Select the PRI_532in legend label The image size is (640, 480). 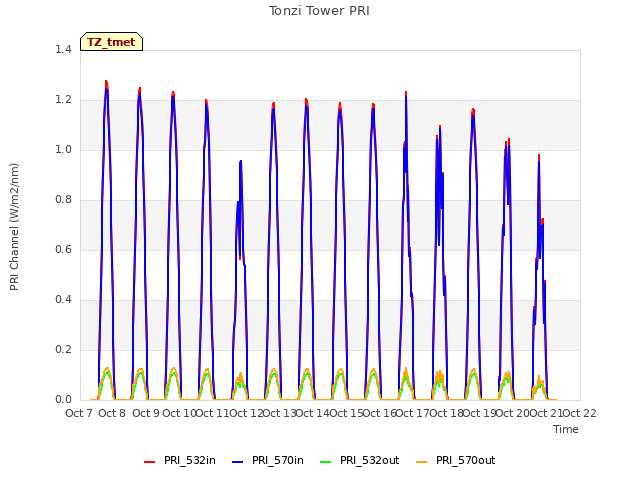click(x=190, y=461)
